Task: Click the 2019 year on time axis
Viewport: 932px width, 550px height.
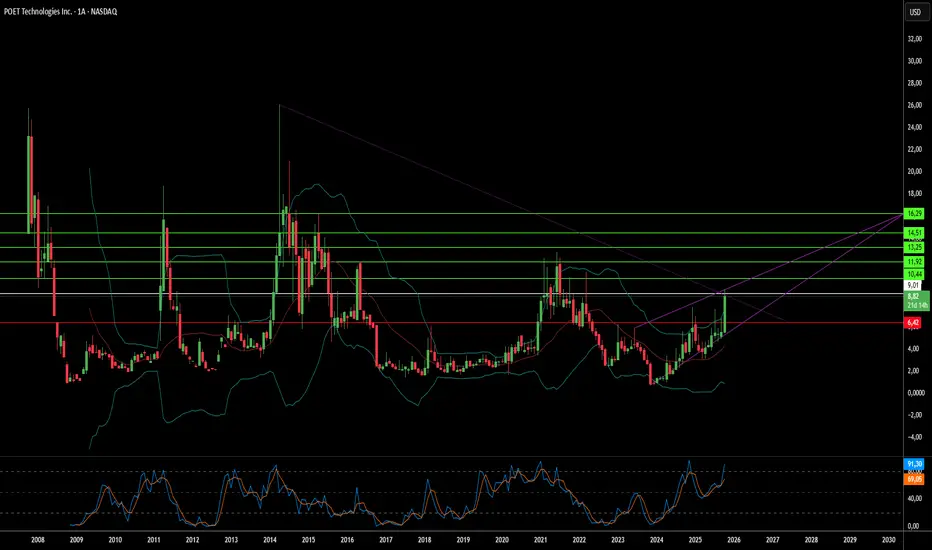Action: (463, 540)
